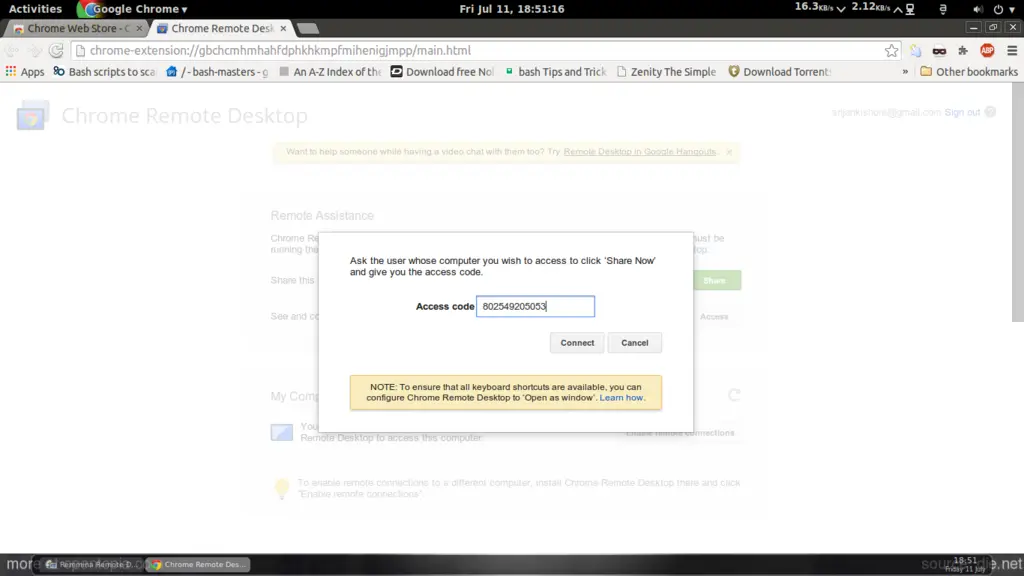Click the upload speed indicator
The image size is (1024, 576).
click(877, 7)
